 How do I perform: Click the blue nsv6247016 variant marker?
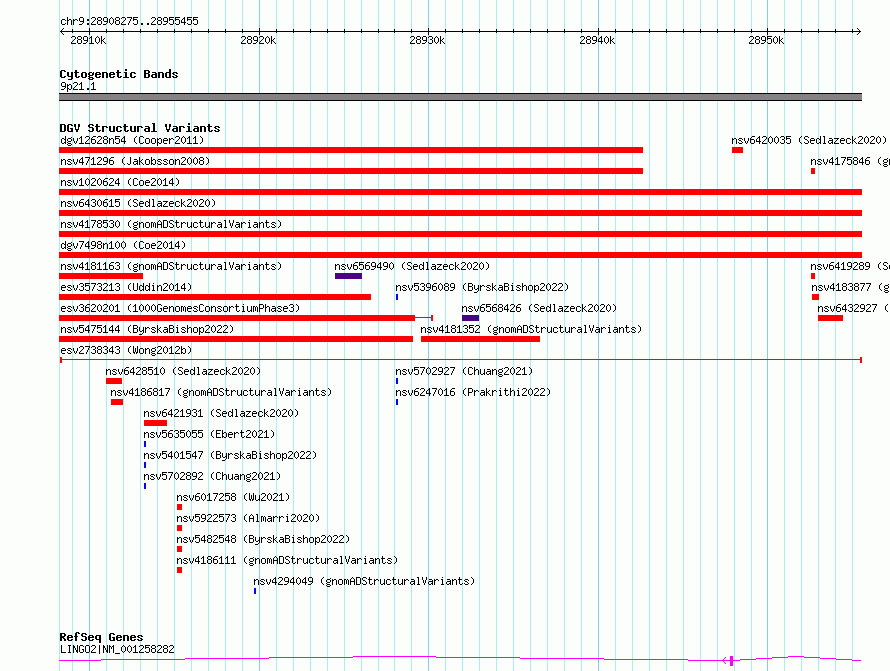tap(397, 402)
